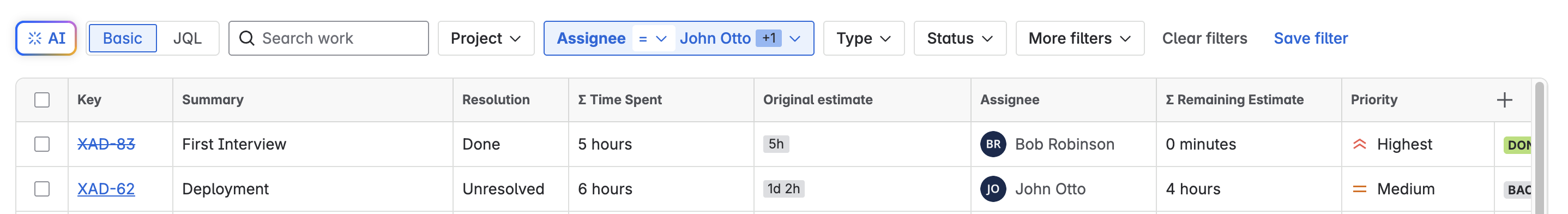Check the XAD-83 row checkbox
Screen dimensions: 1568x214
click(42, 145)
